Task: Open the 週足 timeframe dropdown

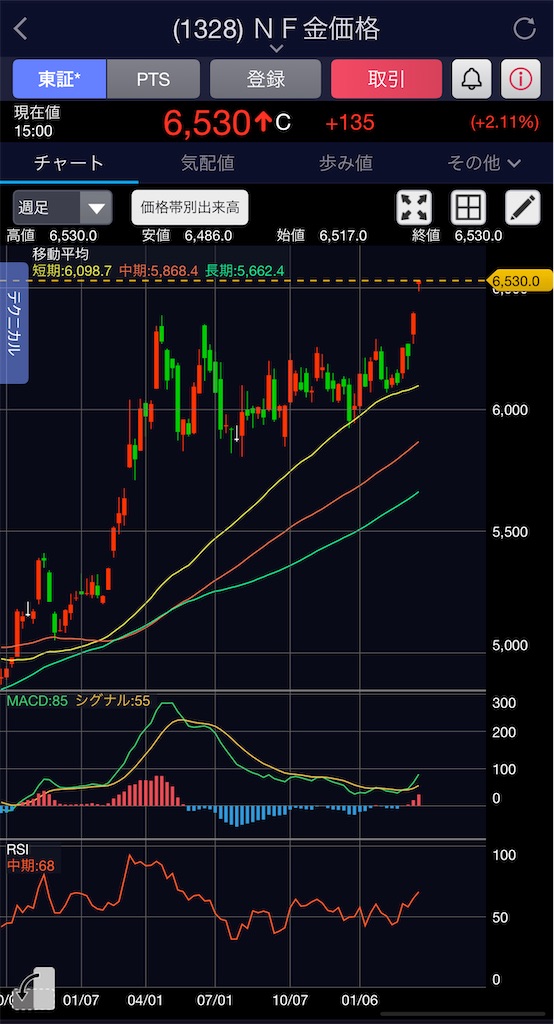Action: coord(63,208)
